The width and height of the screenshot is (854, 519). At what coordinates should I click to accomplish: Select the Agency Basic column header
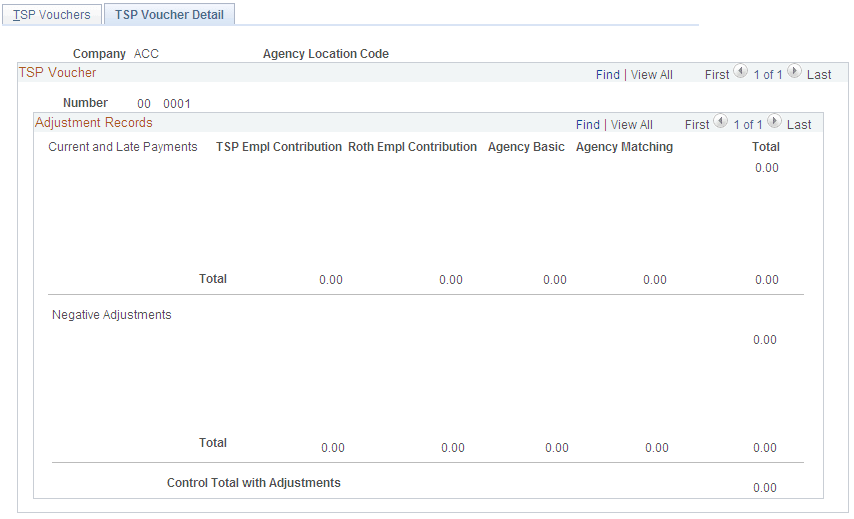pos(526,147)
